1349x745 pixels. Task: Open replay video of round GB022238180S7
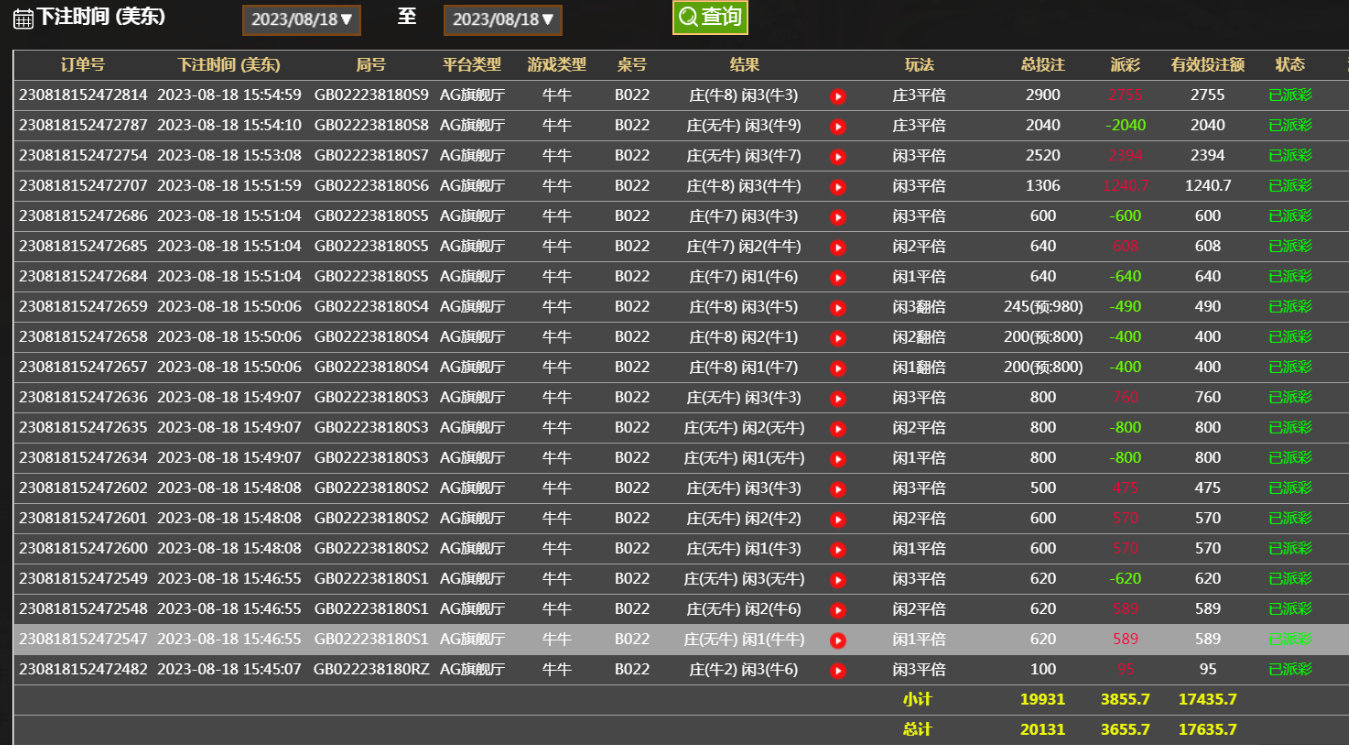838,157
